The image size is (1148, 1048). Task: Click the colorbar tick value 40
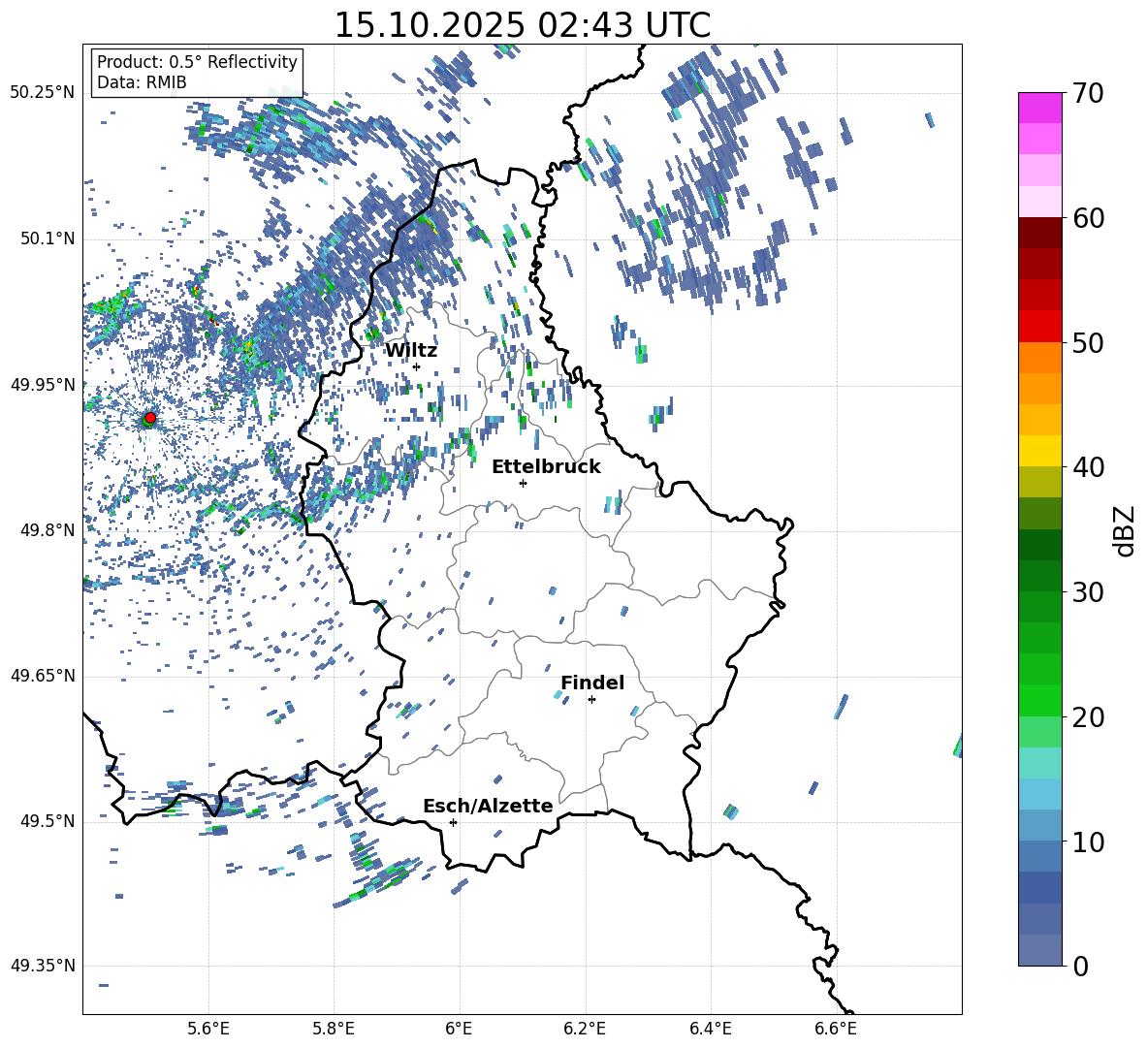1088,467
